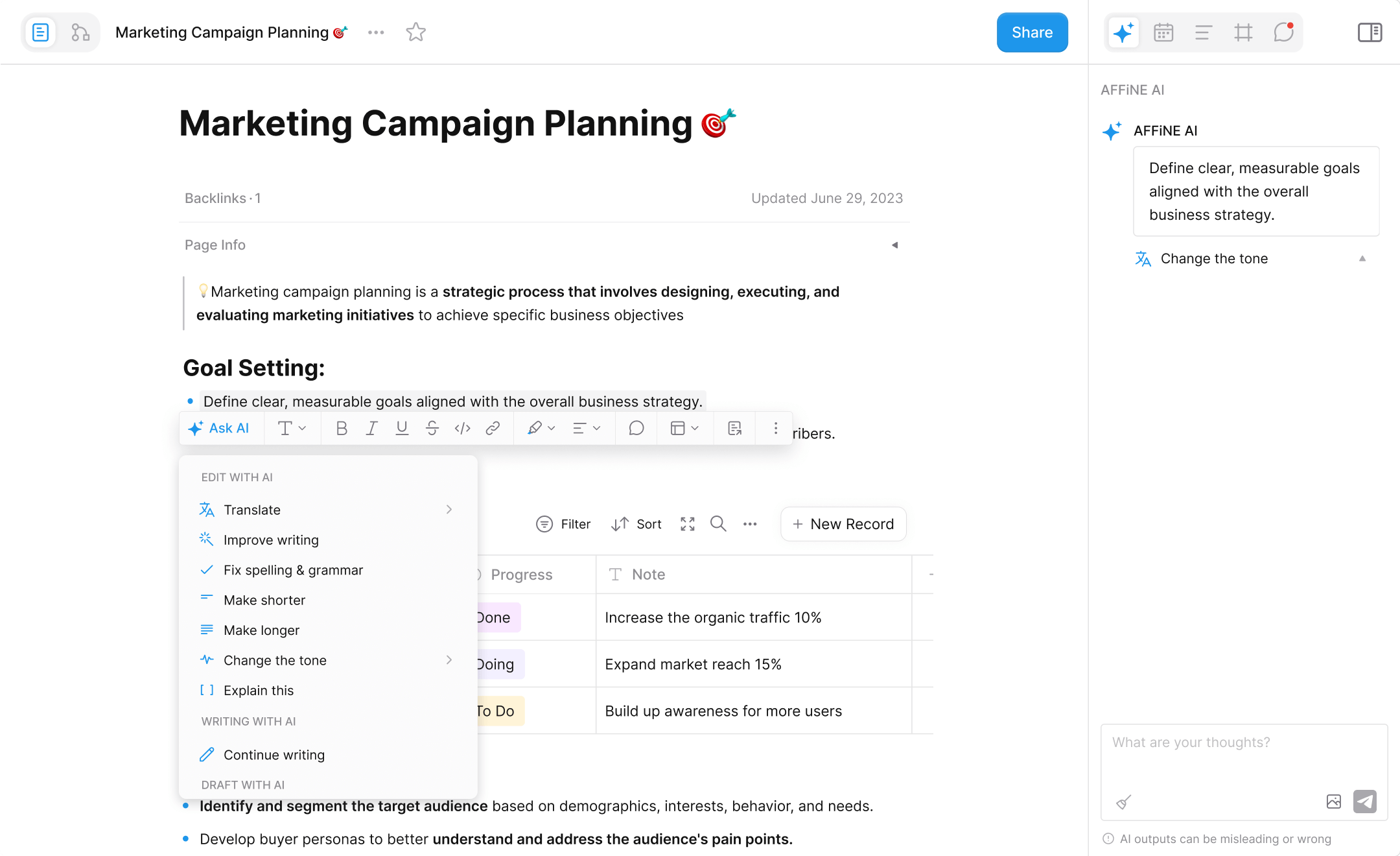The width and height of the screenshot is (1400, 856).
Task: Add a New Record to the table
Action: tap(843, 524)
